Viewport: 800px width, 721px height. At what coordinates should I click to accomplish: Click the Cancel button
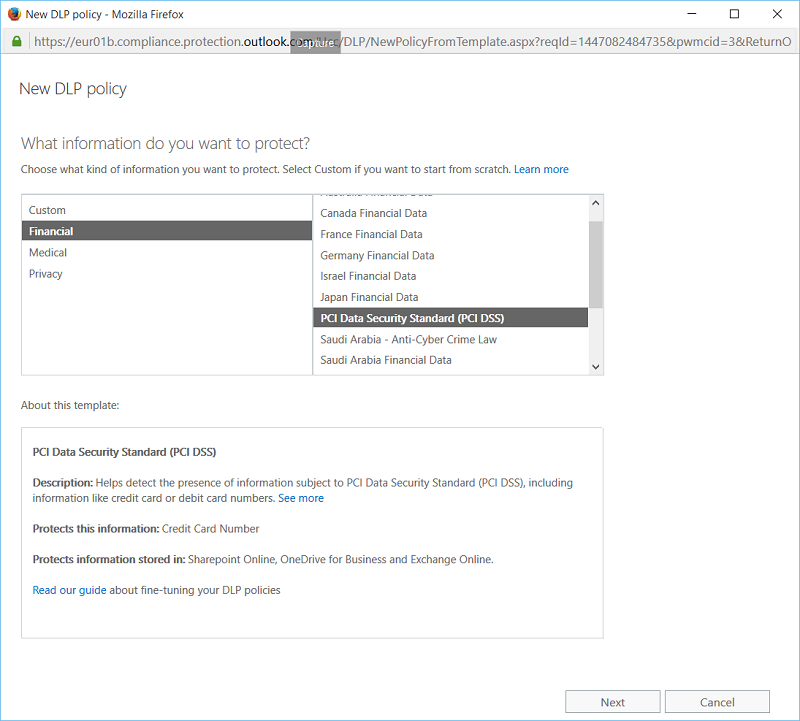pos(717,702)
